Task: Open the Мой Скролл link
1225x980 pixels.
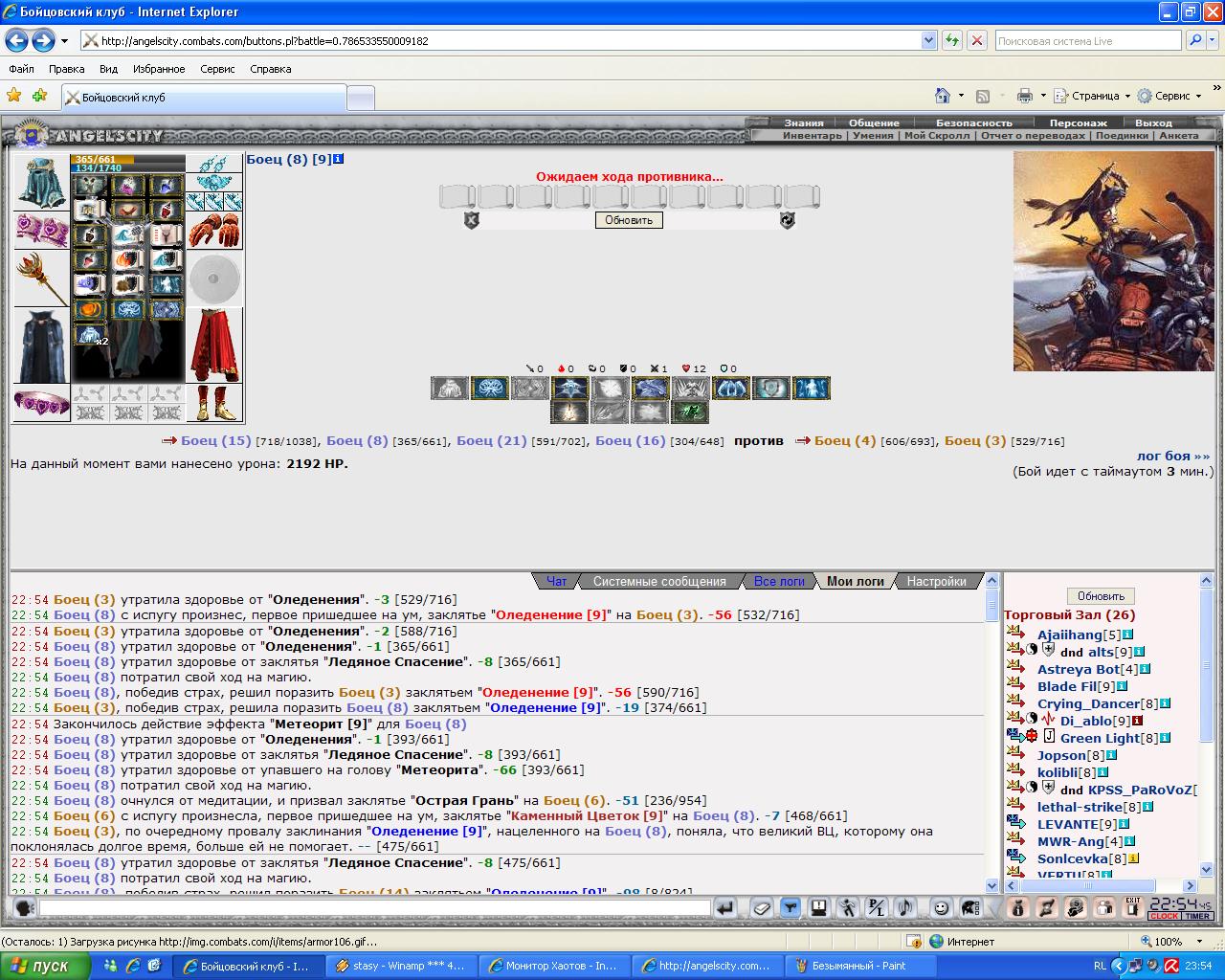Action: click(x=937, y=136)
